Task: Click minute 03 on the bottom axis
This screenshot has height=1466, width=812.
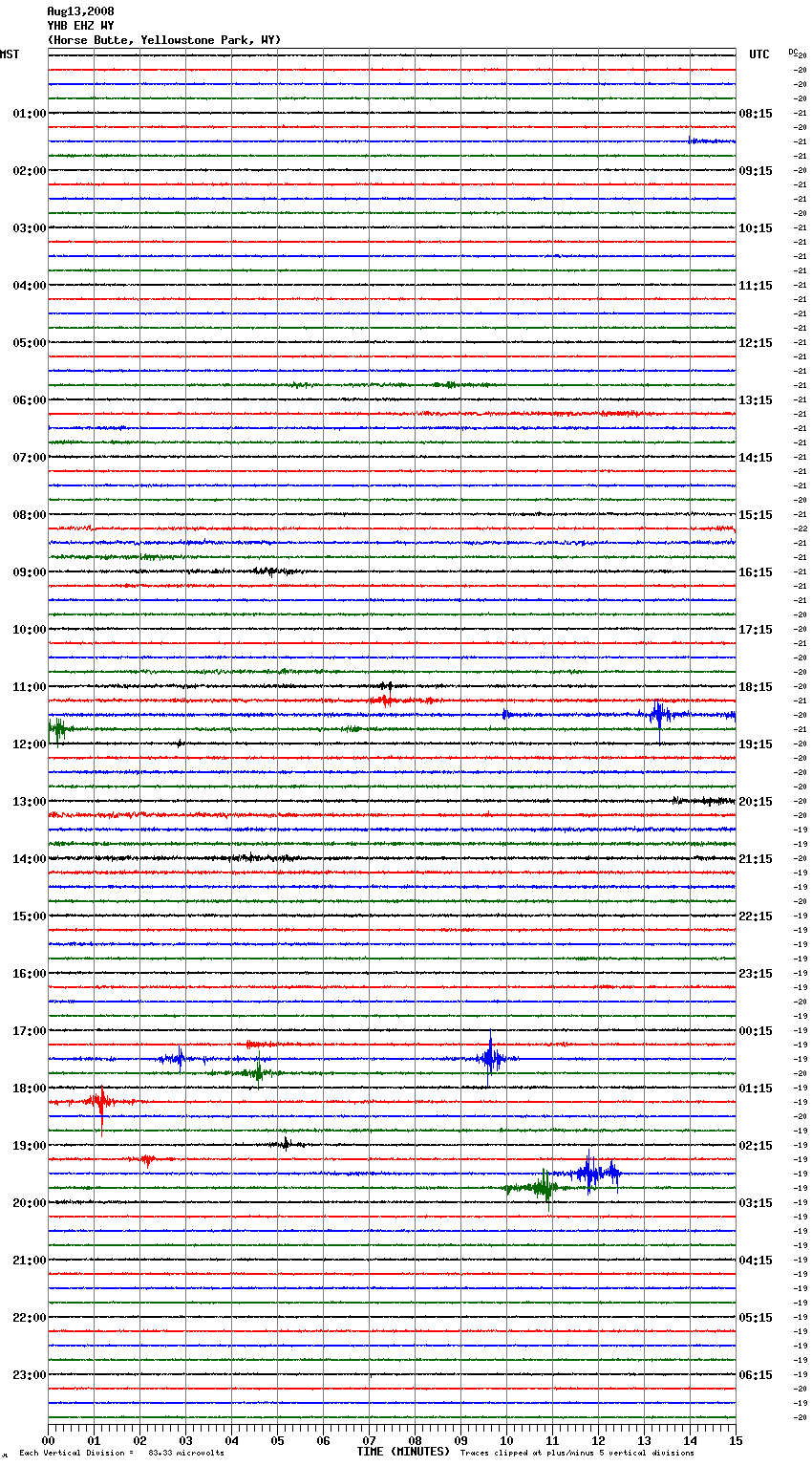Action: 185,1440
